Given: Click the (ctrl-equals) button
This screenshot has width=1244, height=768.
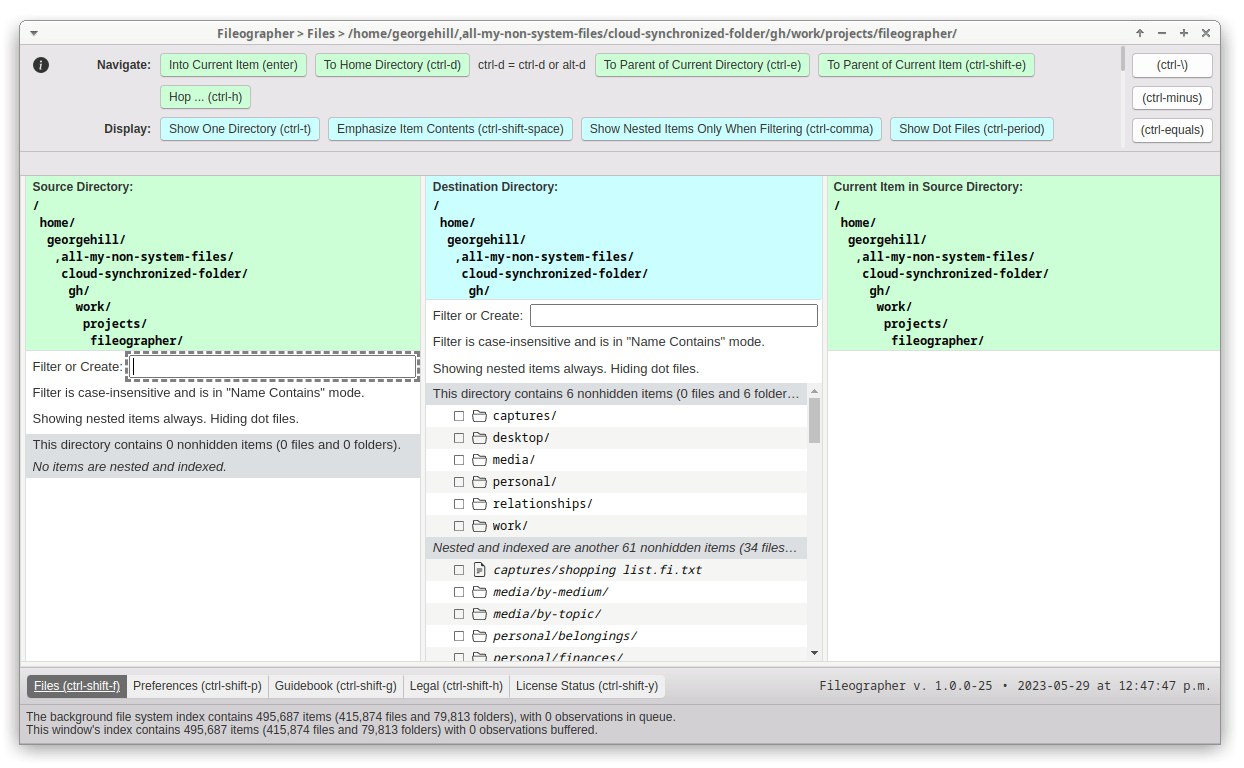Looking at the screenshot, I should (1172, 130).
